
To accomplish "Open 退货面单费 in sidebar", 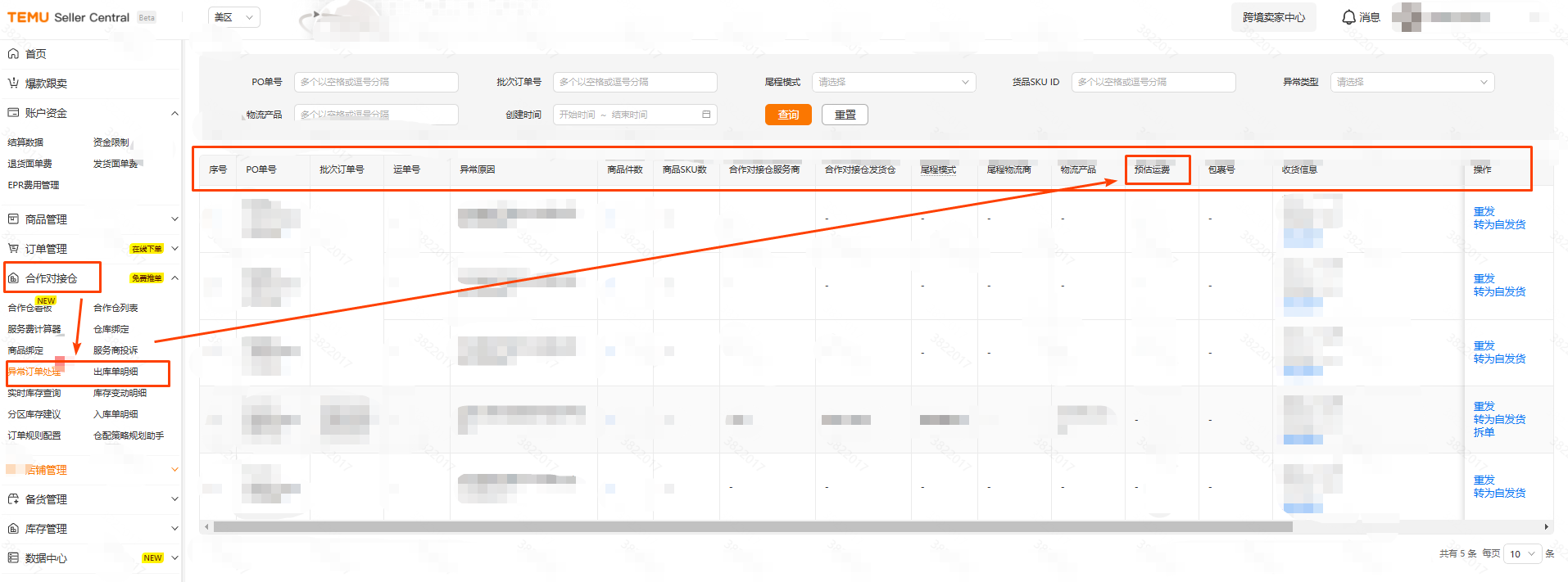I will click(29, 164).
